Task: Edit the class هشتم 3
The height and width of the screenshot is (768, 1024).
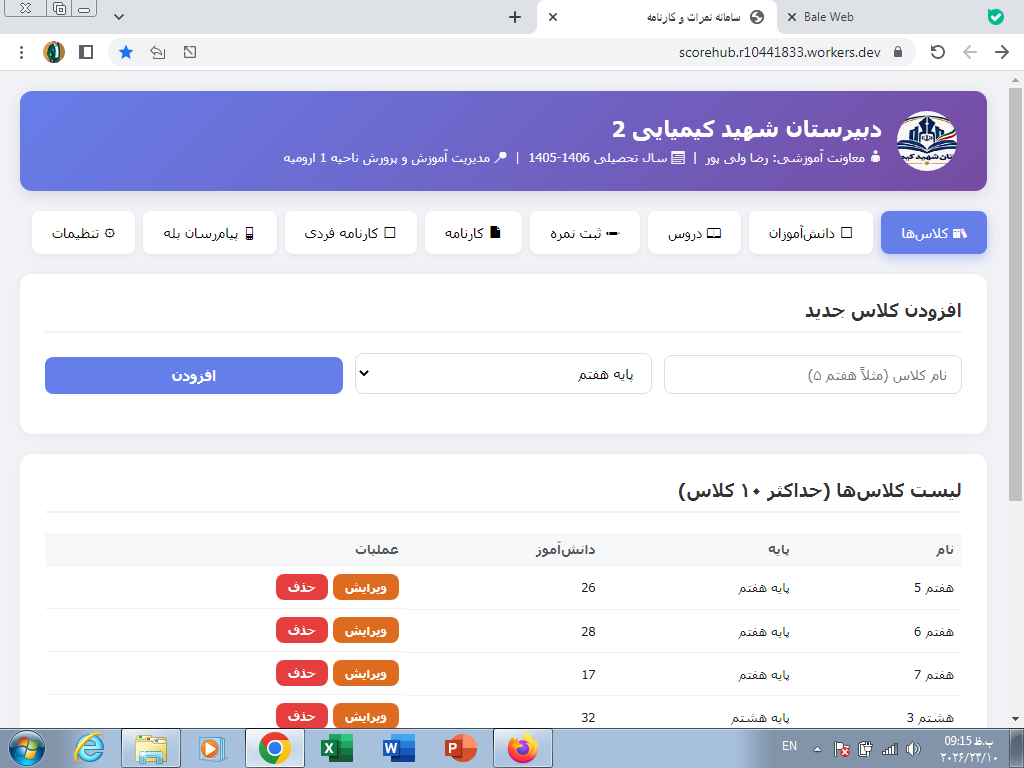Action: click(366, 716)
